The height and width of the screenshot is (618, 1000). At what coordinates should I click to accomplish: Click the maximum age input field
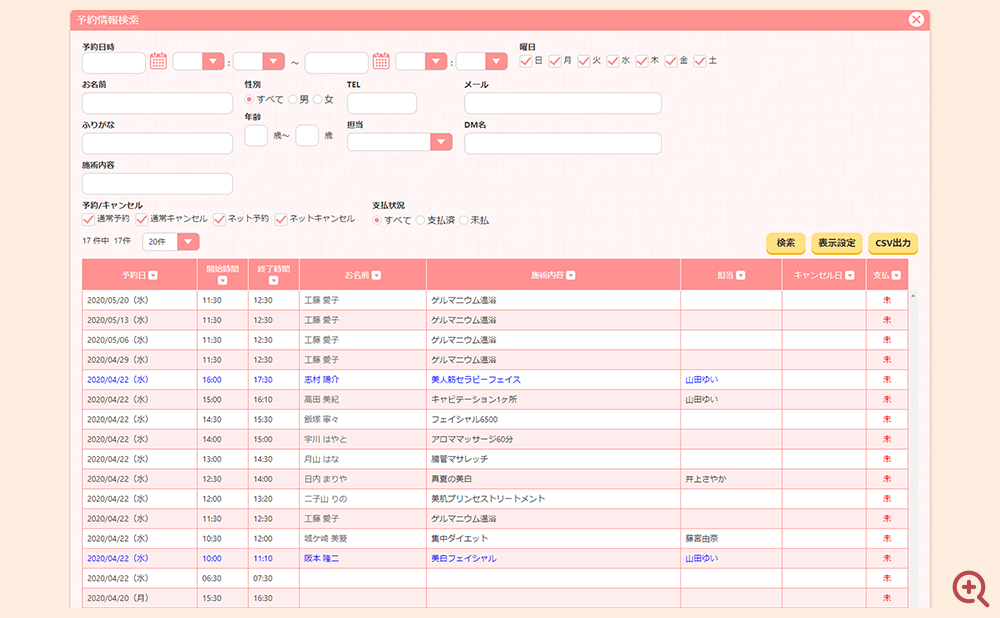[307, 136]
